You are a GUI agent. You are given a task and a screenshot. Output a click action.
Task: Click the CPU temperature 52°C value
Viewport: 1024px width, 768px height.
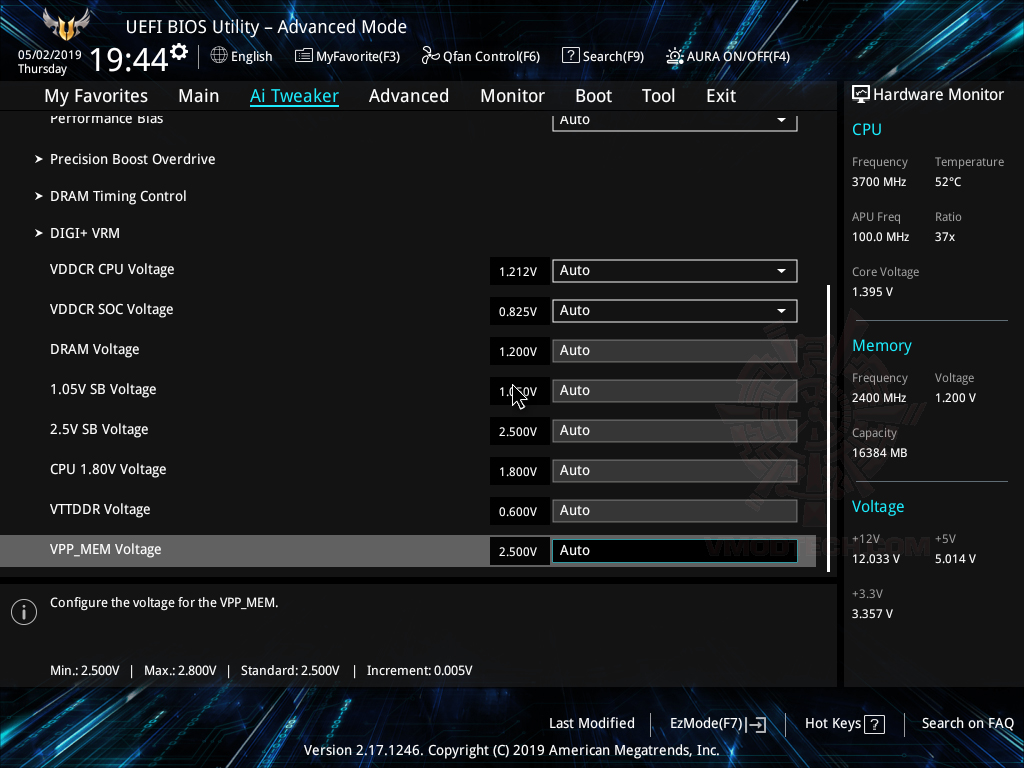948,182
